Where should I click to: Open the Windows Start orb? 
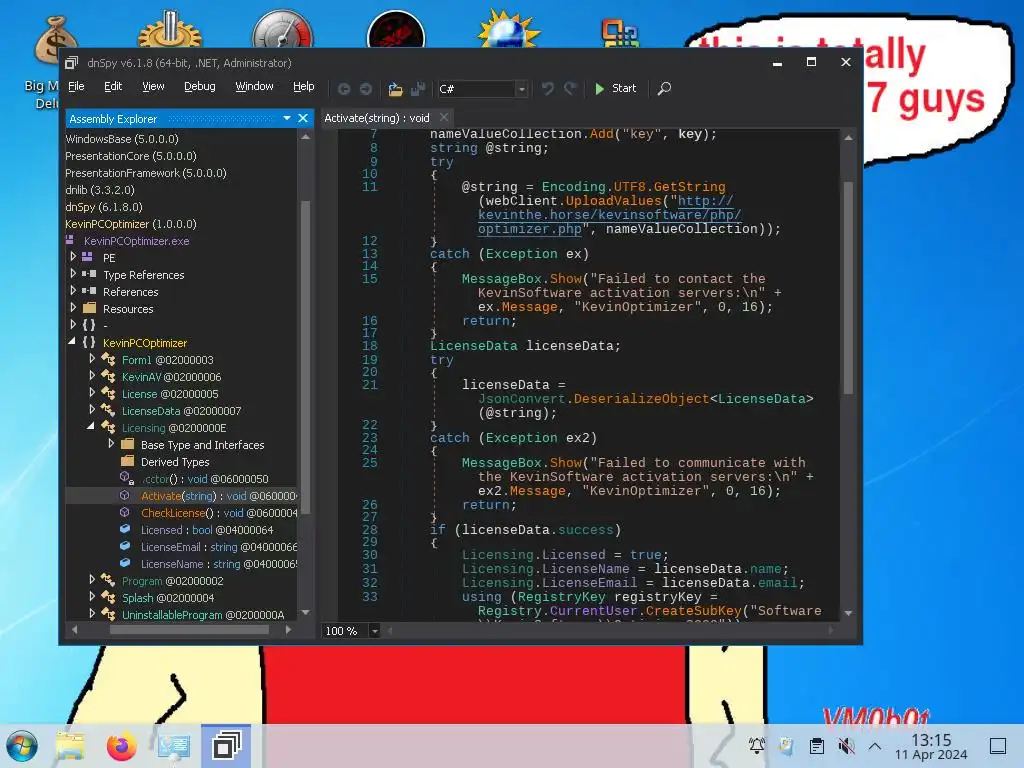click(22, 746)
